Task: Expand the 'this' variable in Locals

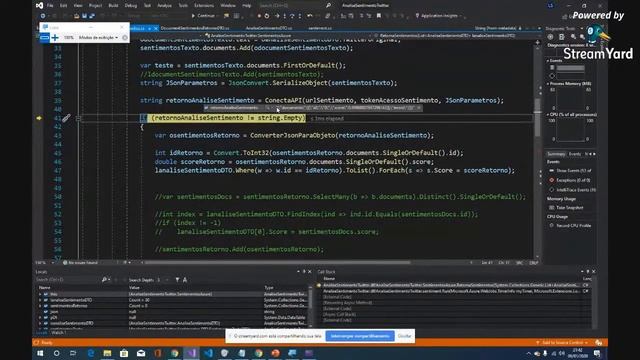Action: click(40, 294)
